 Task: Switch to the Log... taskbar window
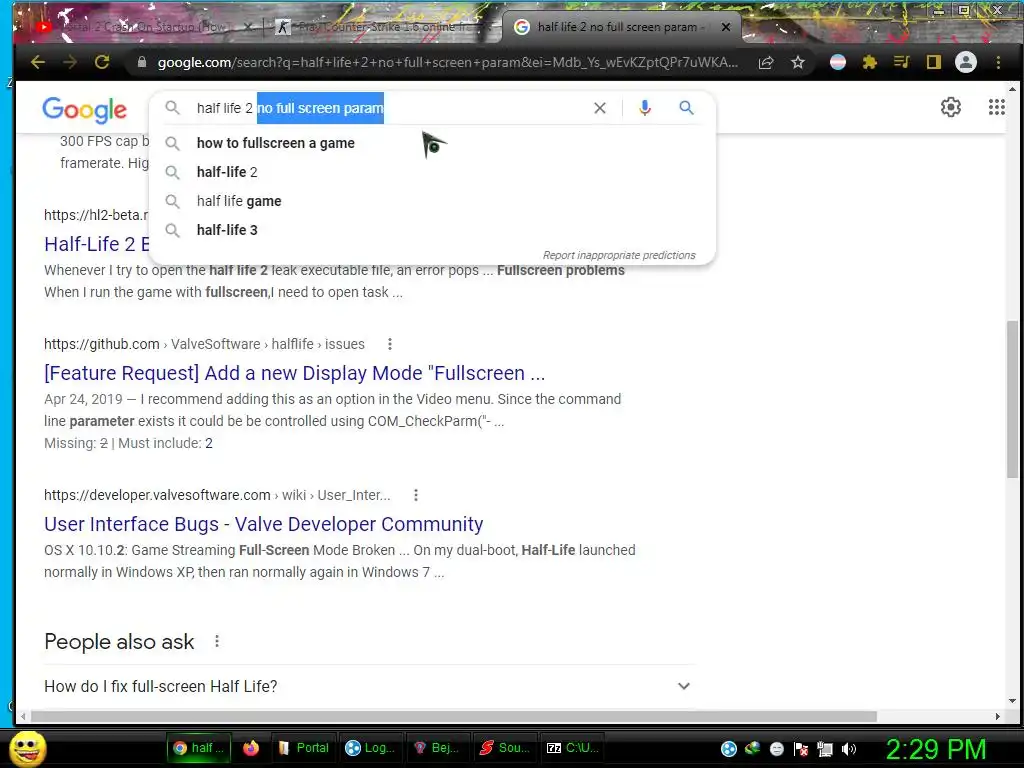coord(370,748)
